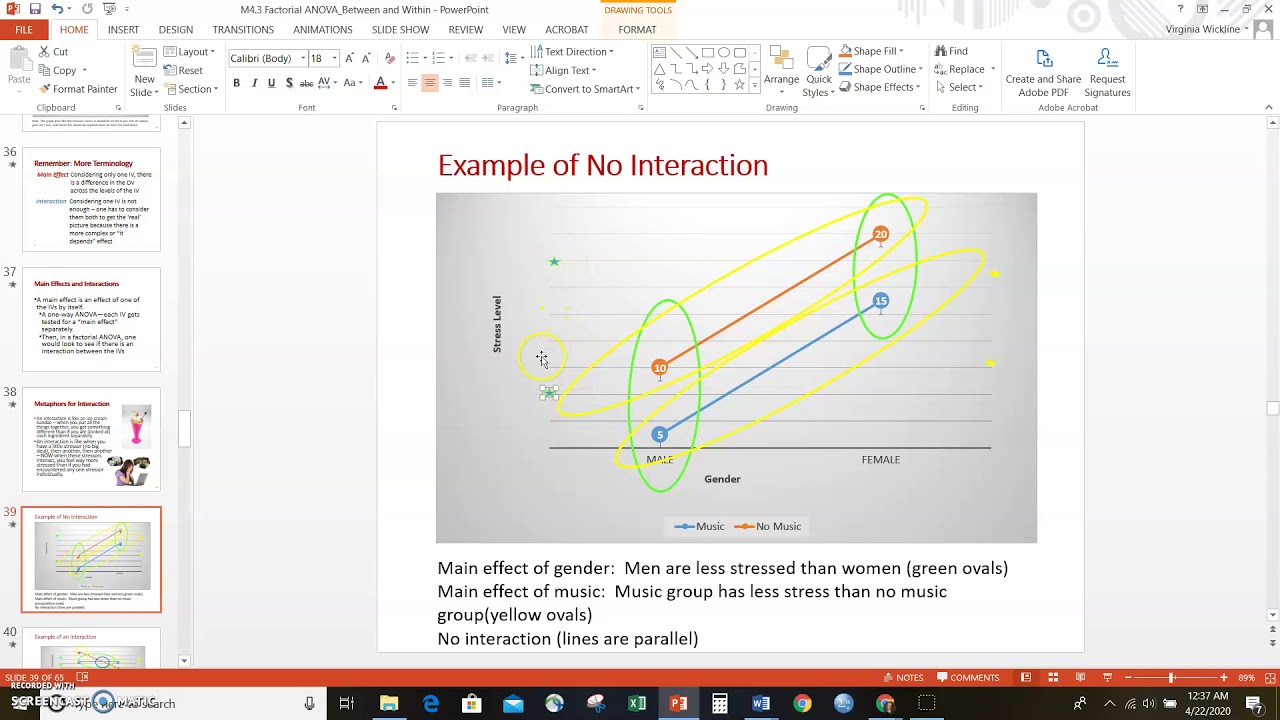Viewport: 1280px width, 720px height.
Task: Switch to the ANIMATIONS tab
Action: tap(323, 30)
